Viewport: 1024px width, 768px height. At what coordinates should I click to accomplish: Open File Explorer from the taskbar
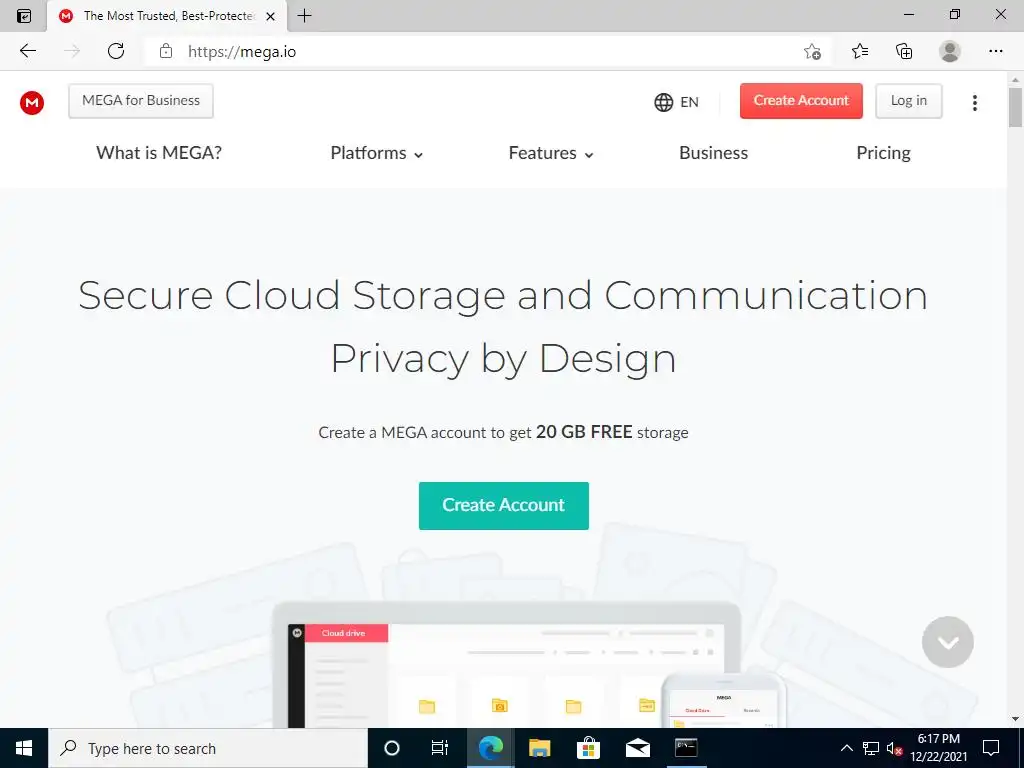[x=539, y=748]
